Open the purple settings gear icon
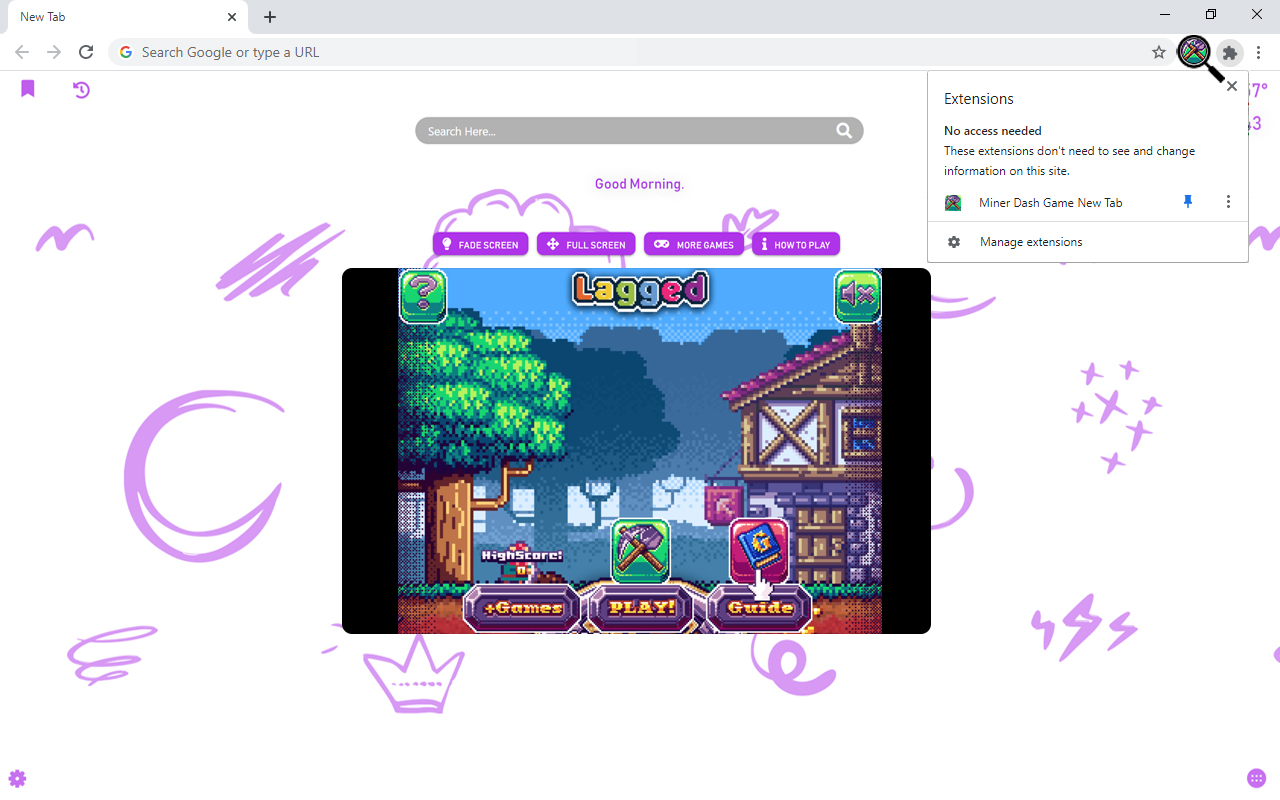Screen dimensions: 1280x800 tap(17, 779)
